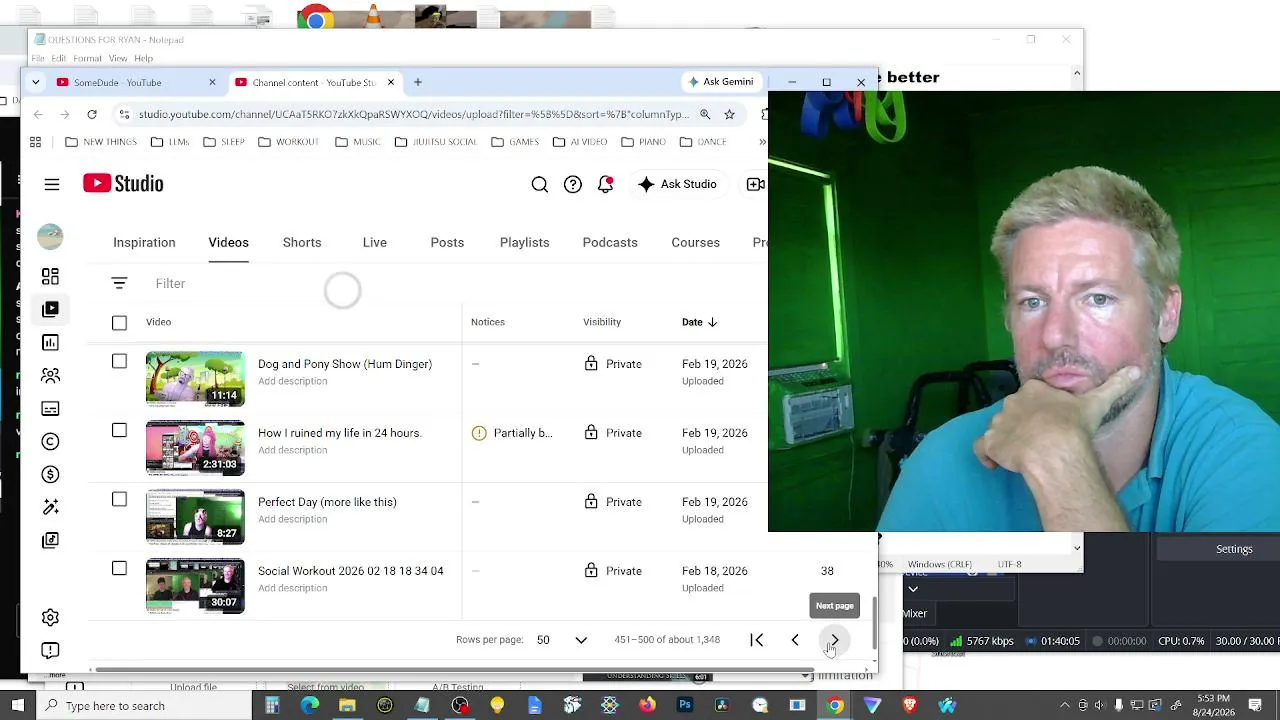Tick the Dog and Pony Show checkbox

tap(119, 361)
